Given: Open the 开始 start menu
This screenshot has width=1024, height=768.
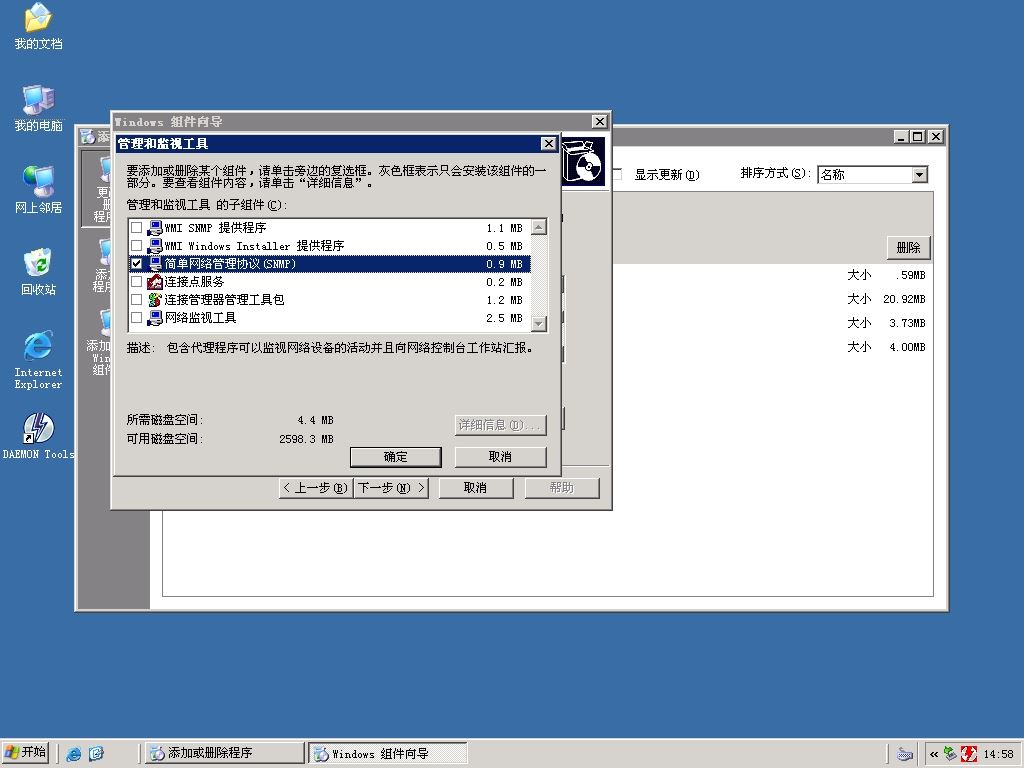Looking at the screenshot, I should [x=27, y=753].
